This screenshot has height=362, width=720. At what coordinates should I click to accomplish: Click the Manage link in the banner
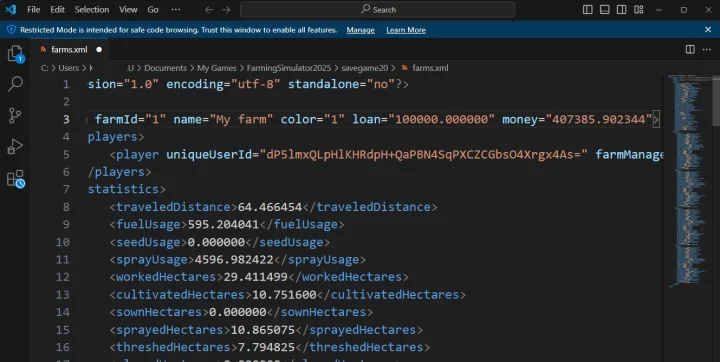pos(360,30)
